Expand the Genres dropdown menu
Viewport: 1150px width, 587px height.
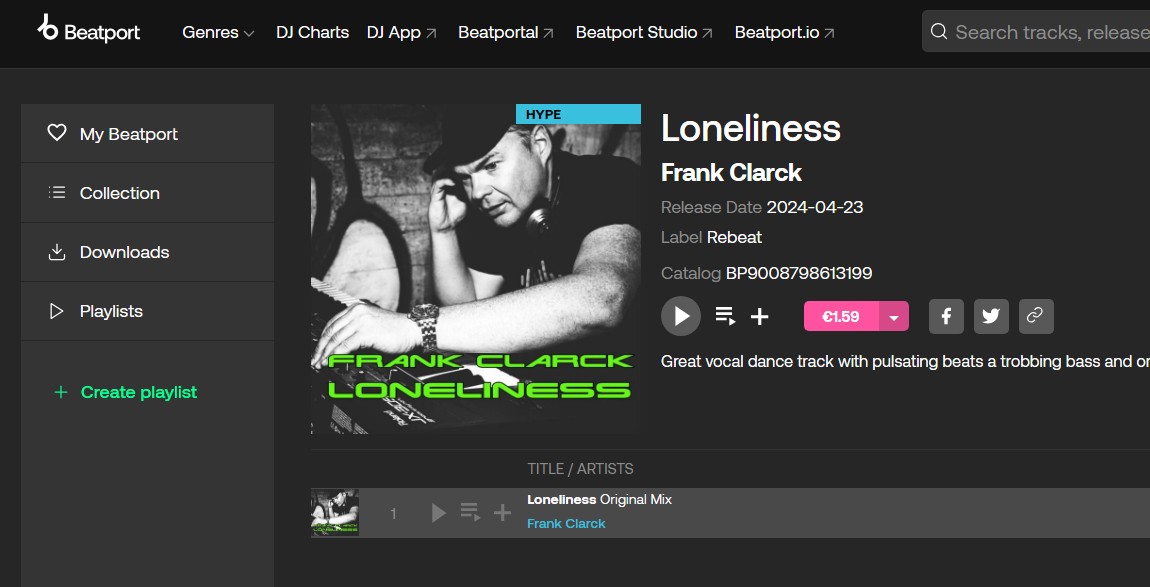[x=218, y=32]
